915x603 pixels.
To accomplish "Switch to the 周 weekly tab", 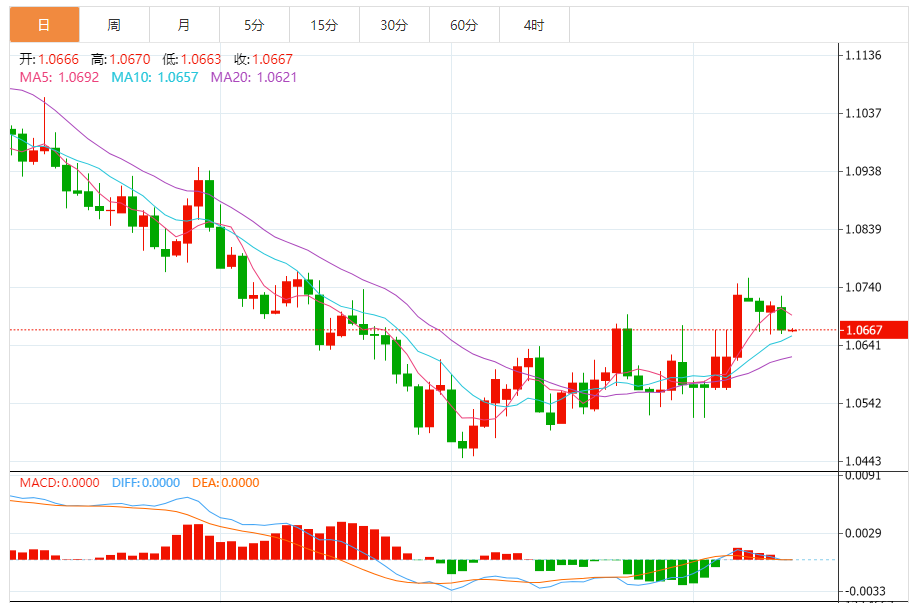I will pyautogui.click(x=114, y=25).
